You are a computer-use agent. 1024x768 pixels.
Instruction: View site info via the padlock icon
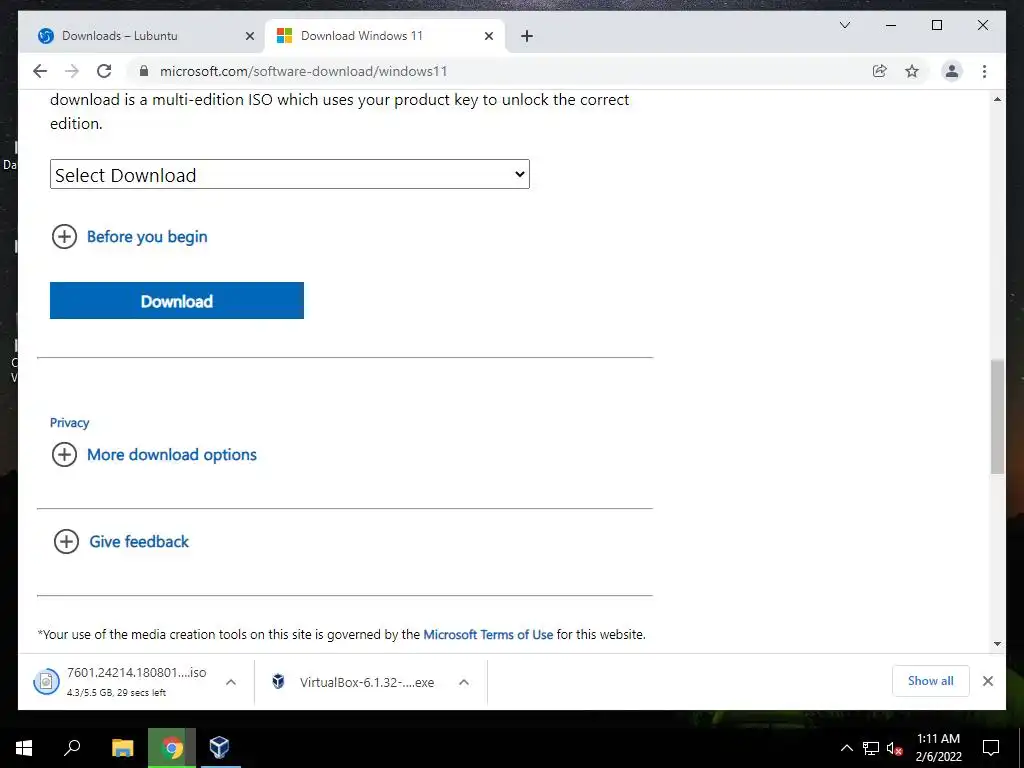[x=144, y=71]
